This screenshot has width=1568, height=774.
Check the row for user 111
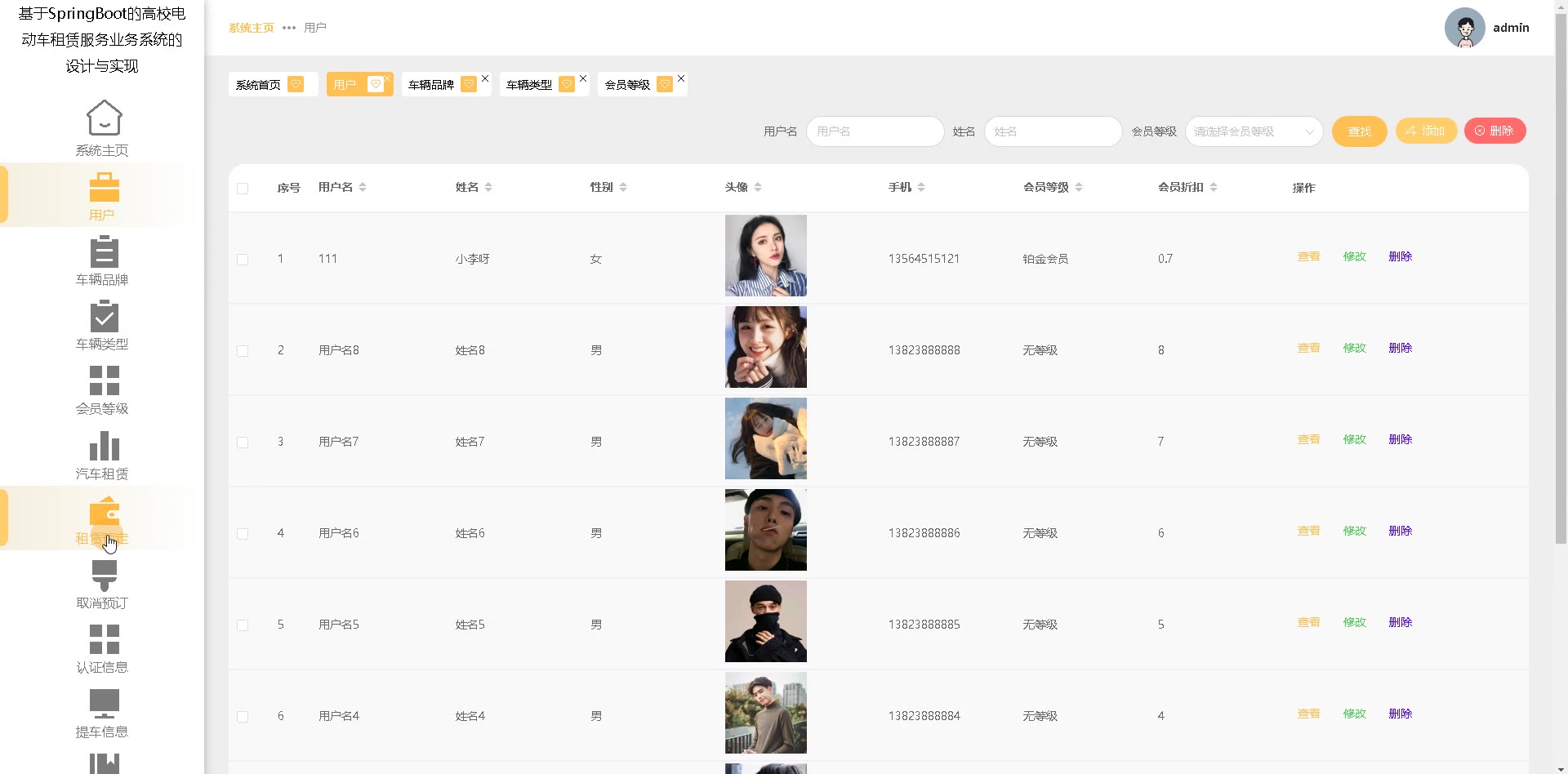[x=243, y=260]
